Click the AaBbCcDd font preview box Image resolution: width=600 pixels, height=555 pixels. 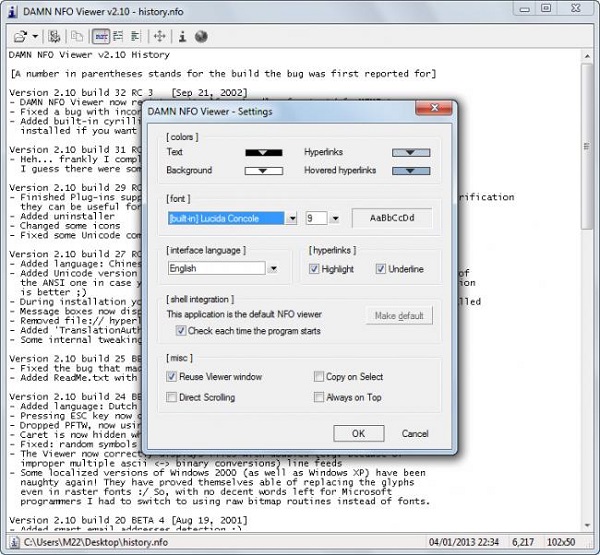[392, 218]
